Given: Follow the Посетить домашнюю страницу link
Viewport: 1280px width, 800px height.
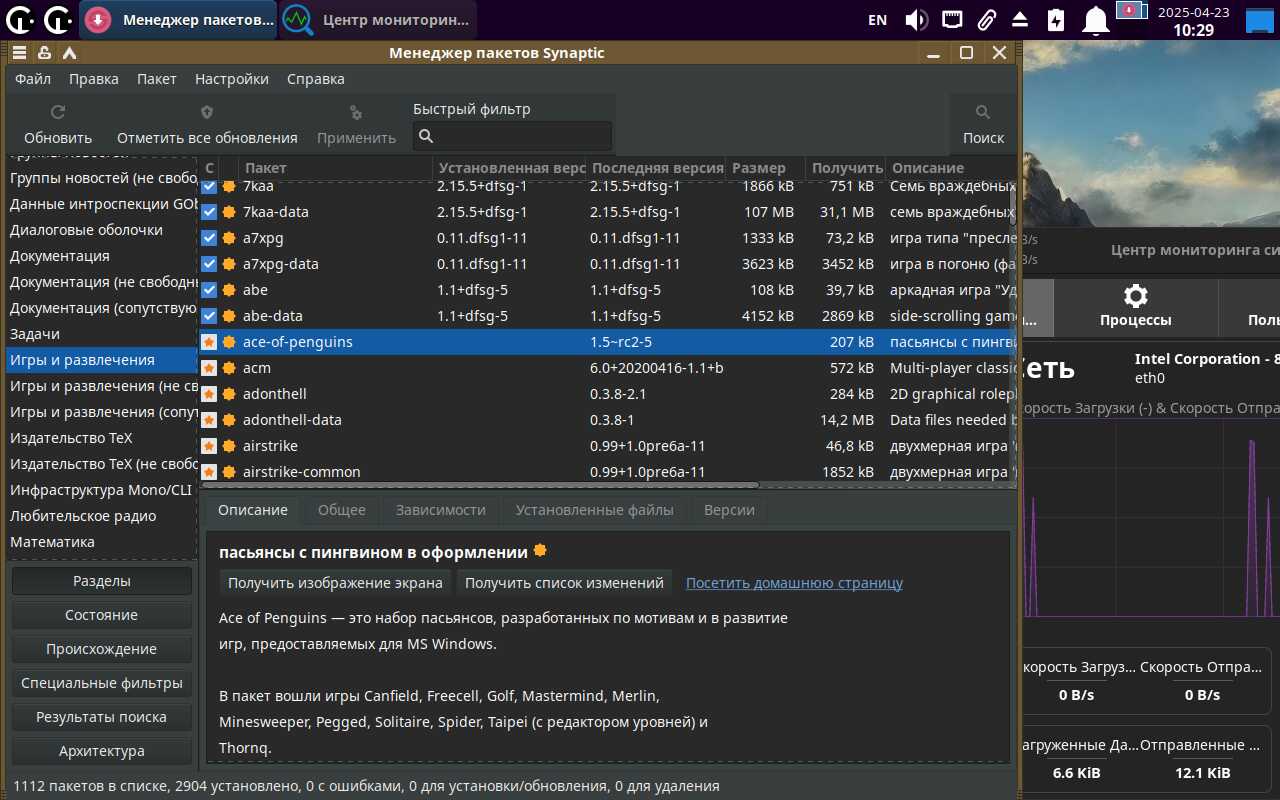Looking at the screenshot, I should pos(794,583).
